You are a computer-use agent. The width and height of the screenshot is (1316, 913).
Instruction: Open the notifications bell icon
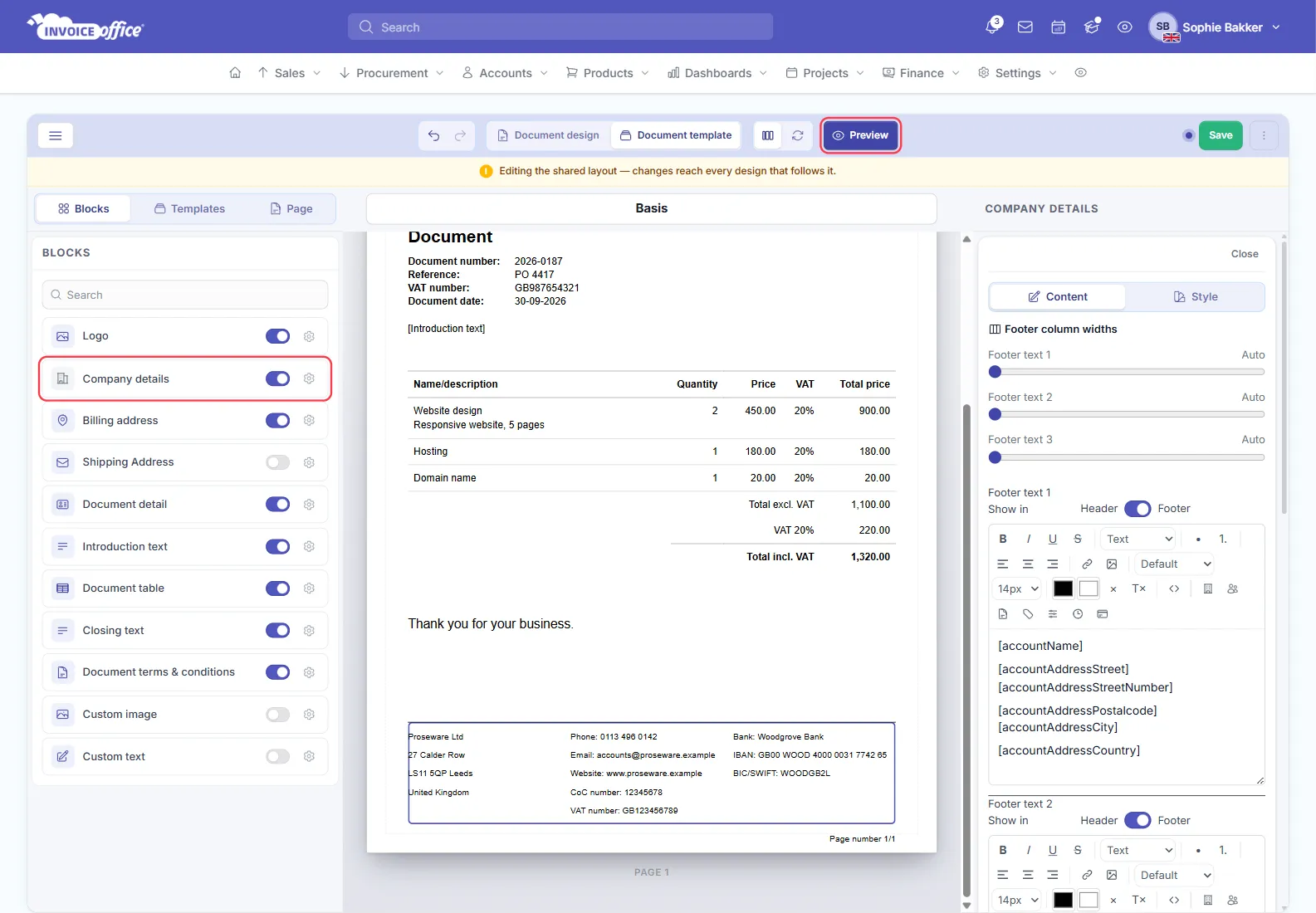pyautogui.click(x=992, y=27)
